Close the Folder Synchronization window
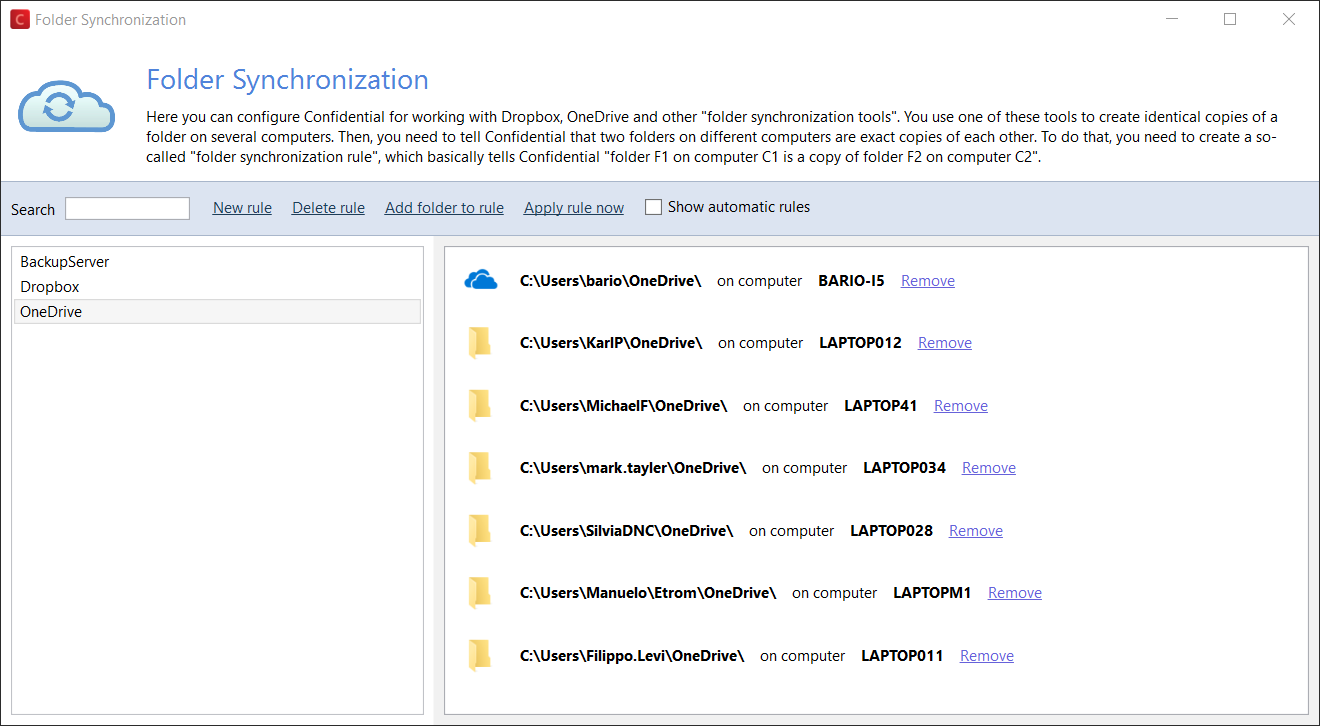1320x726 pixels. pyautogui.click(x=1289, y=19)
